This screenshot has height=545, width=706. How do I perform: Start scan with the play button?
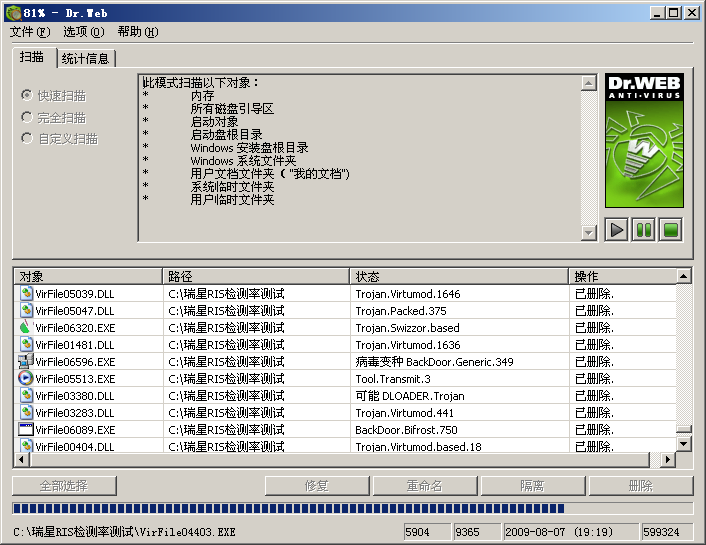point(616,230)
